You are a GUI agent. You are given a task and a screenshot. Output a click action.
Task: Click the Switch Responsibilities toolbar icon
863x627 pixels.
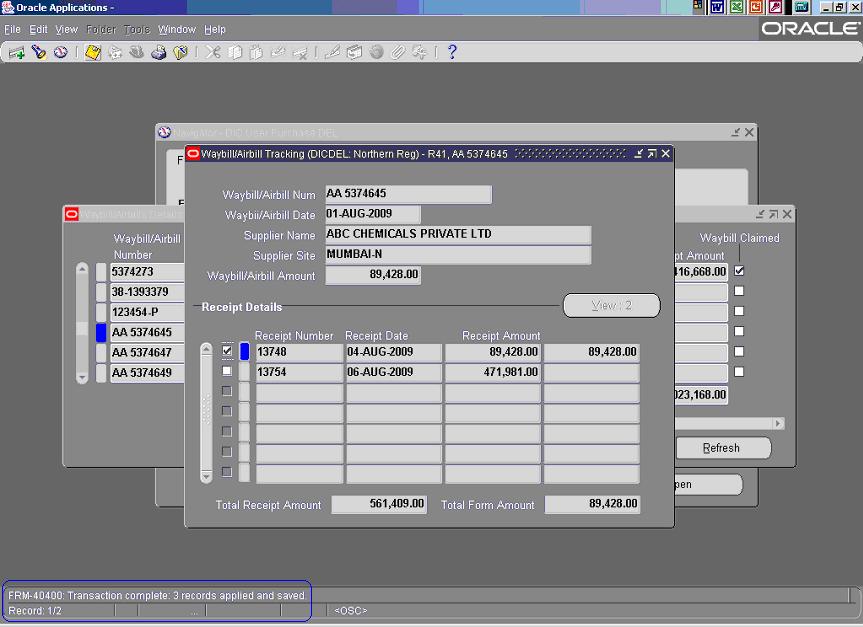click(x=136, y=52)
